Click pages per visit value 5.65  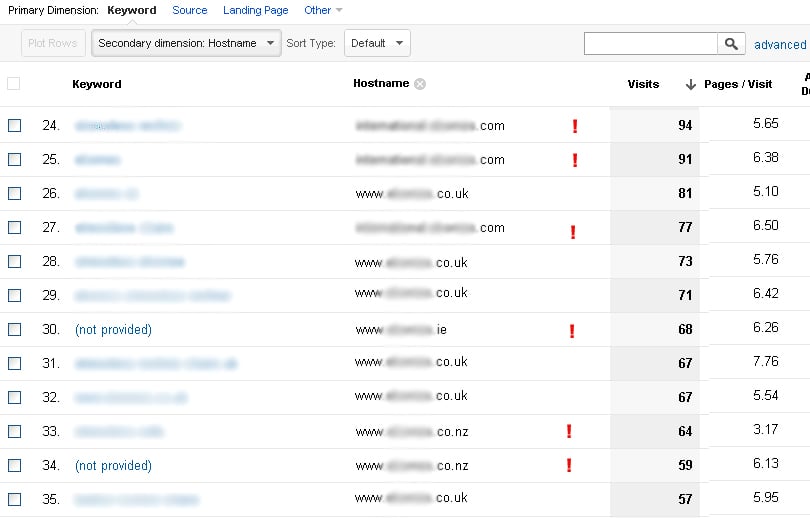(766, 123)
